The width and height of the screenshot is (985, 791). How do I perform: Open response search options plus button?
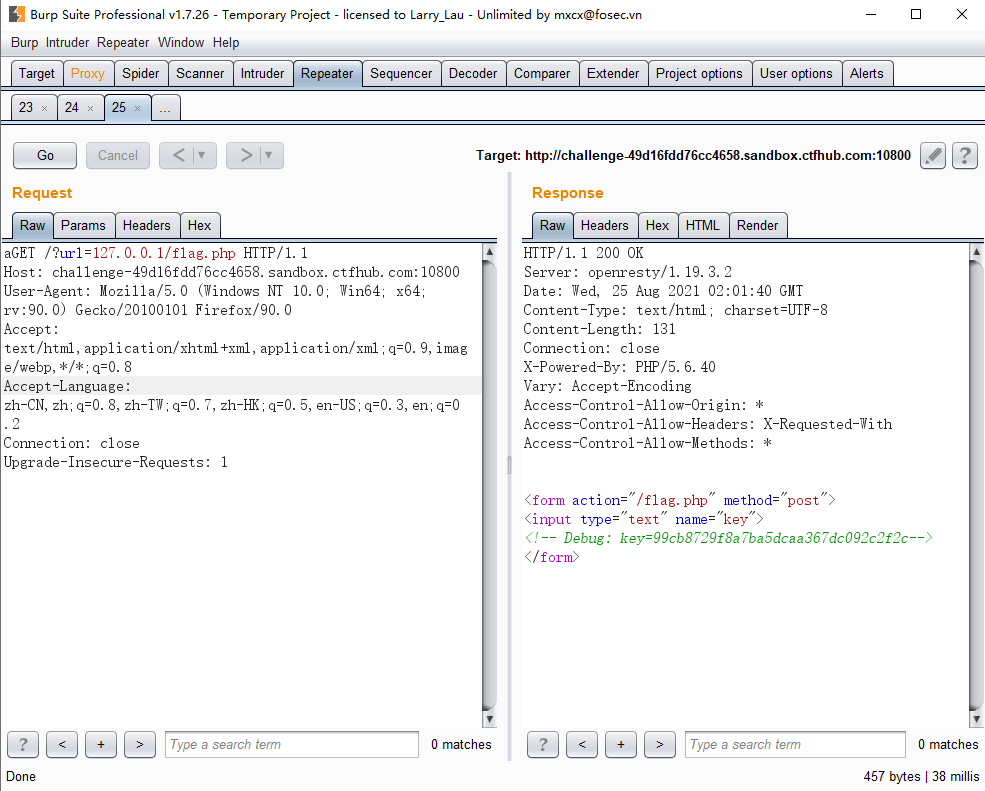tap(621, 745)
